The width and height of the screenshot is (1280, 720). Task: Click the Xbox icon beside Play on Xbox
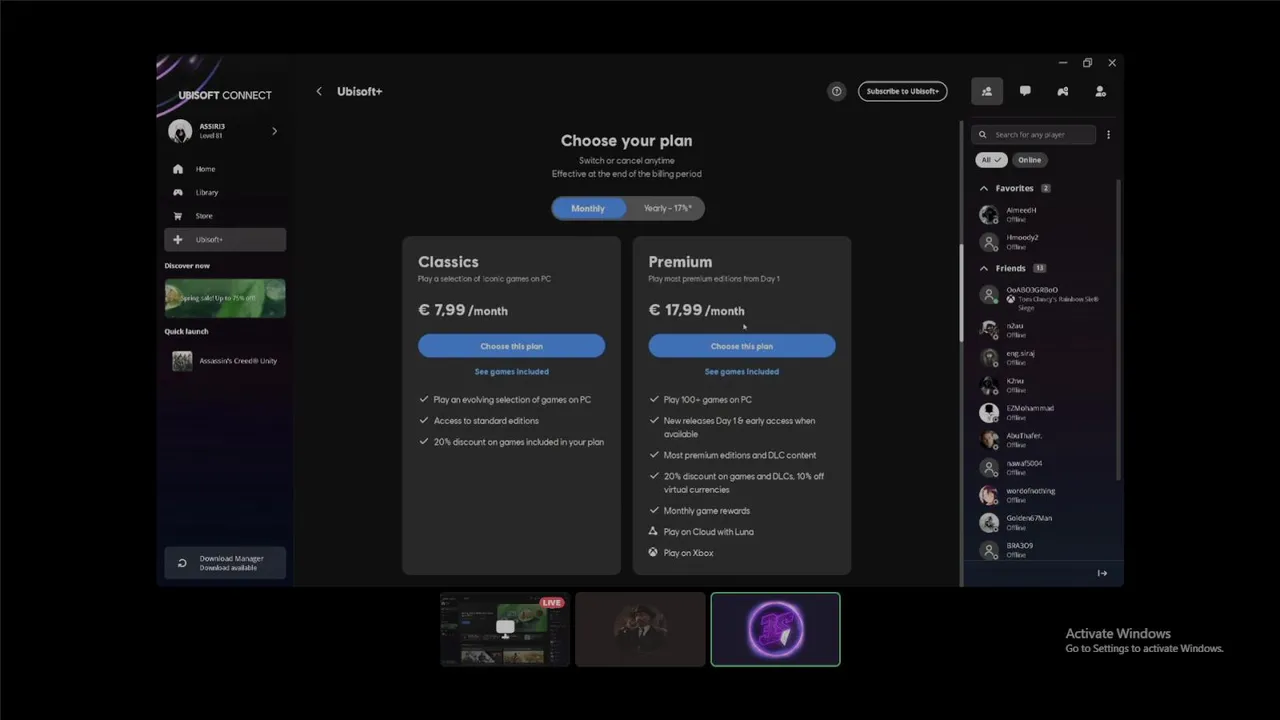(653, 553)
